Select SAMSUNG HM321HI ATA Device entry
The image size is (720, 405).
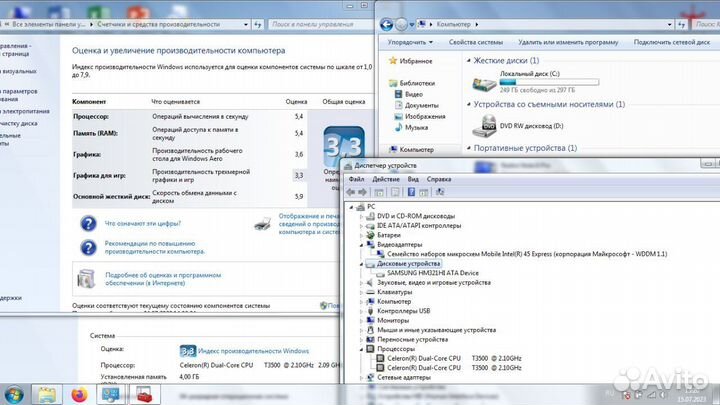click(x=433, y=273)
